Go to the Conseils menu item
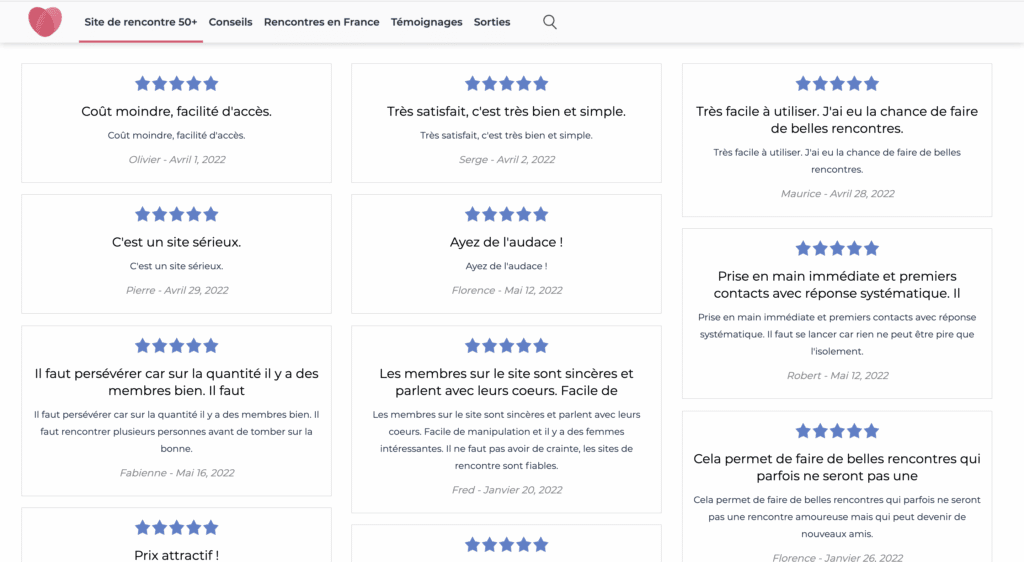The image size is (1024, 562). click(x=231, y=22)
